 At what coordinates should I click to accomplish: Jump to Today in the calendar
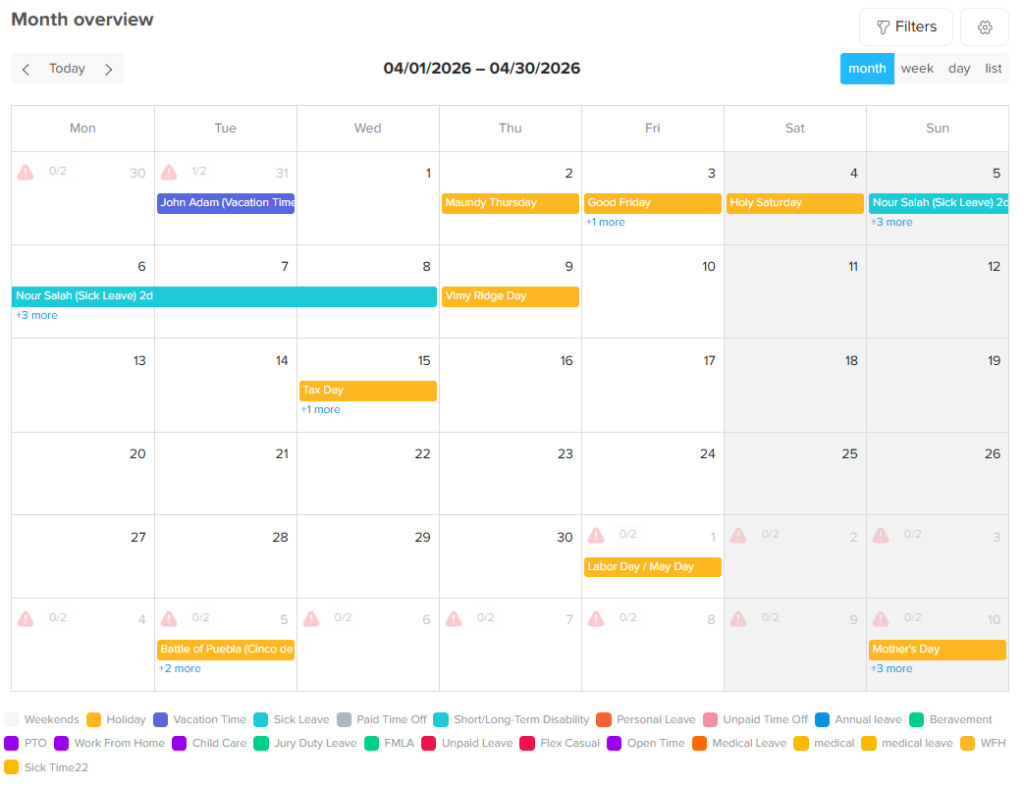point(67,69)
